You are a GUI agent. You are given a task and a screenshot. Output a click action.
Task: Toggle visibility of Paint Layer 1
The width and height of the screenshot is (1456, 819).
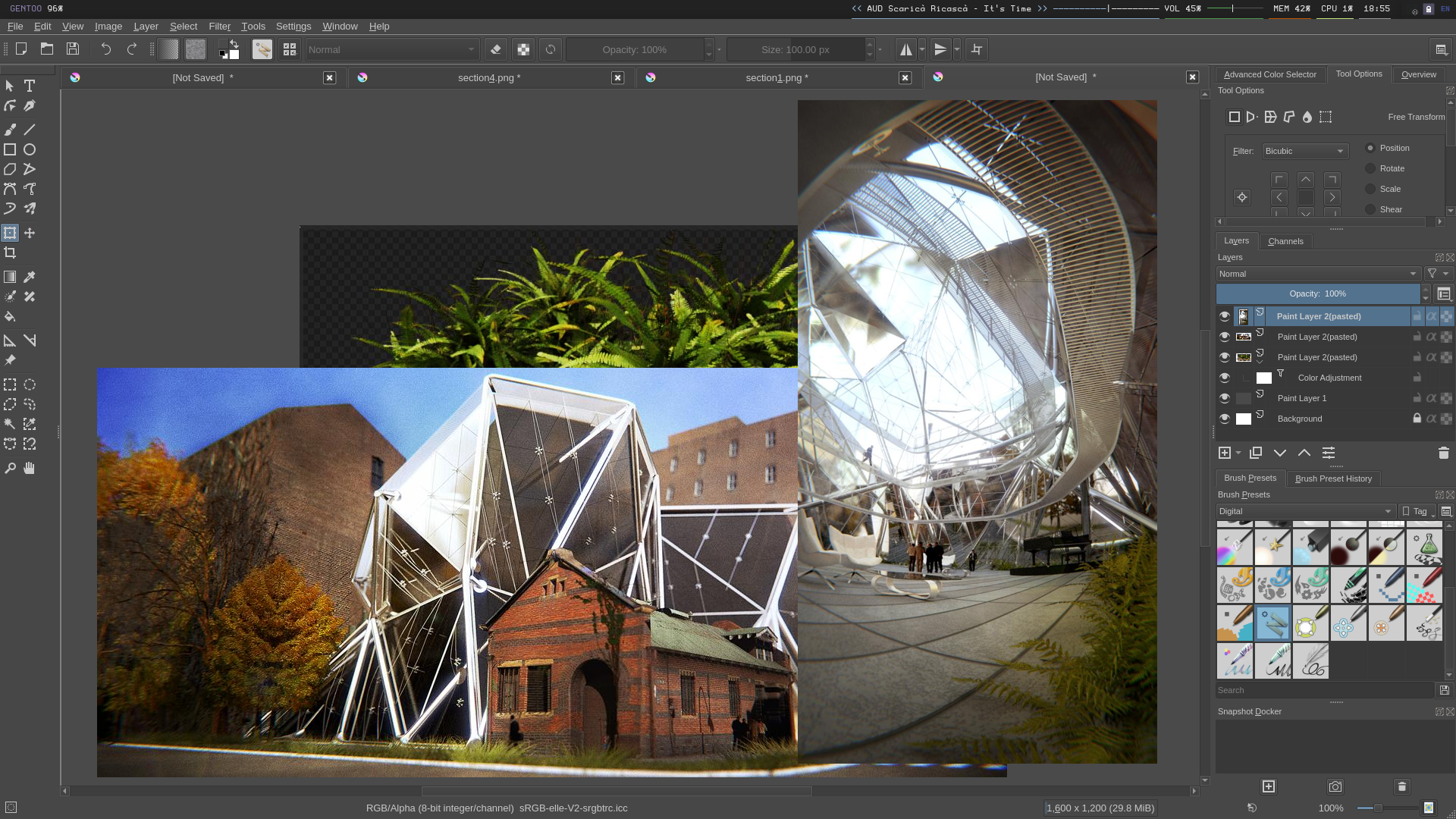1223,397
